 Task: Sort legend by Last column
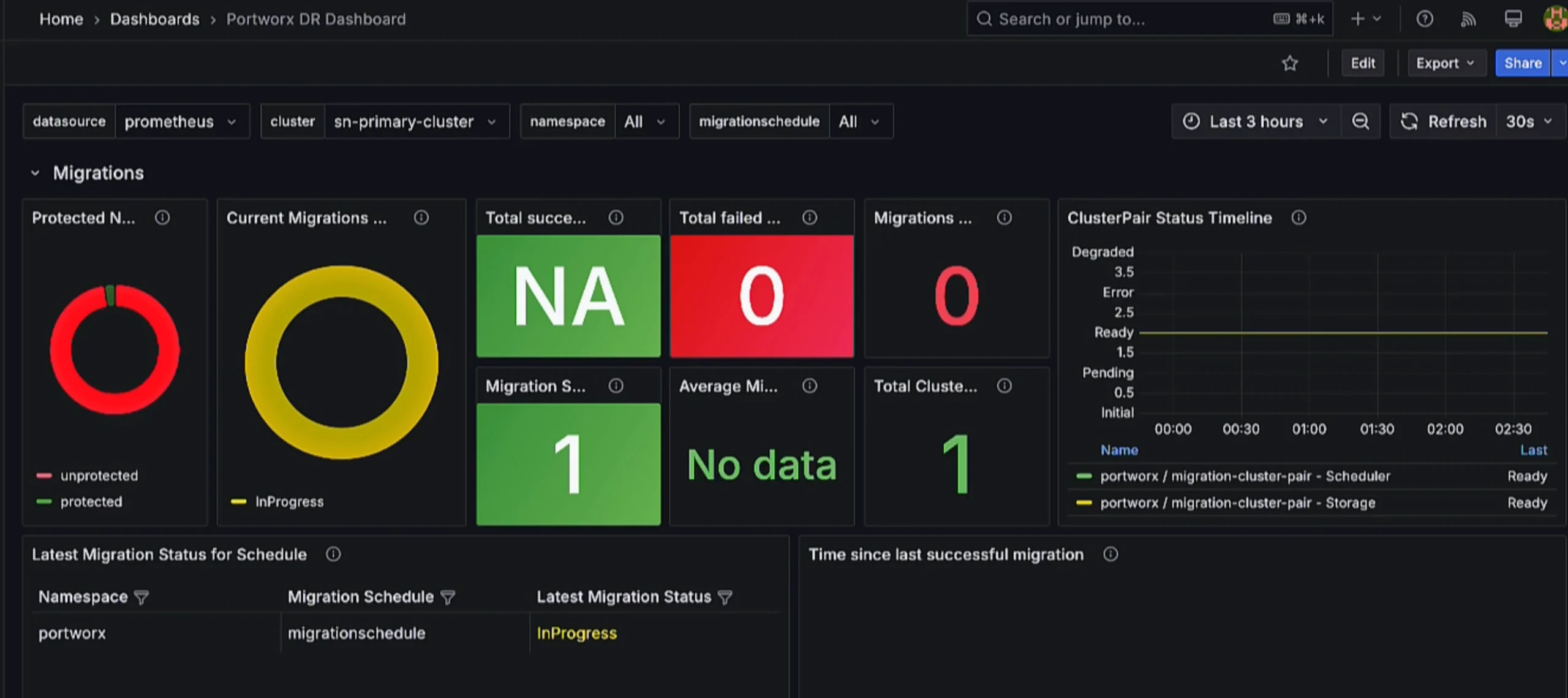(1534, 450)
